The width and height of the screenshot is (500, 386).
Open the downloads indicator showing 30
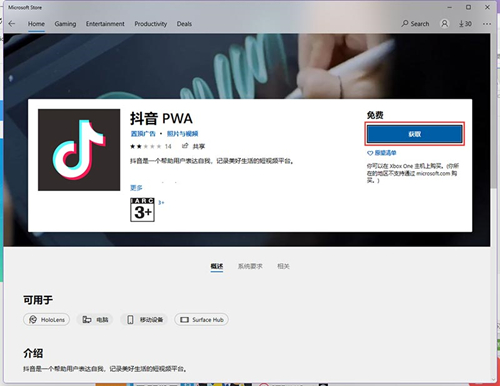click(465, 24)
